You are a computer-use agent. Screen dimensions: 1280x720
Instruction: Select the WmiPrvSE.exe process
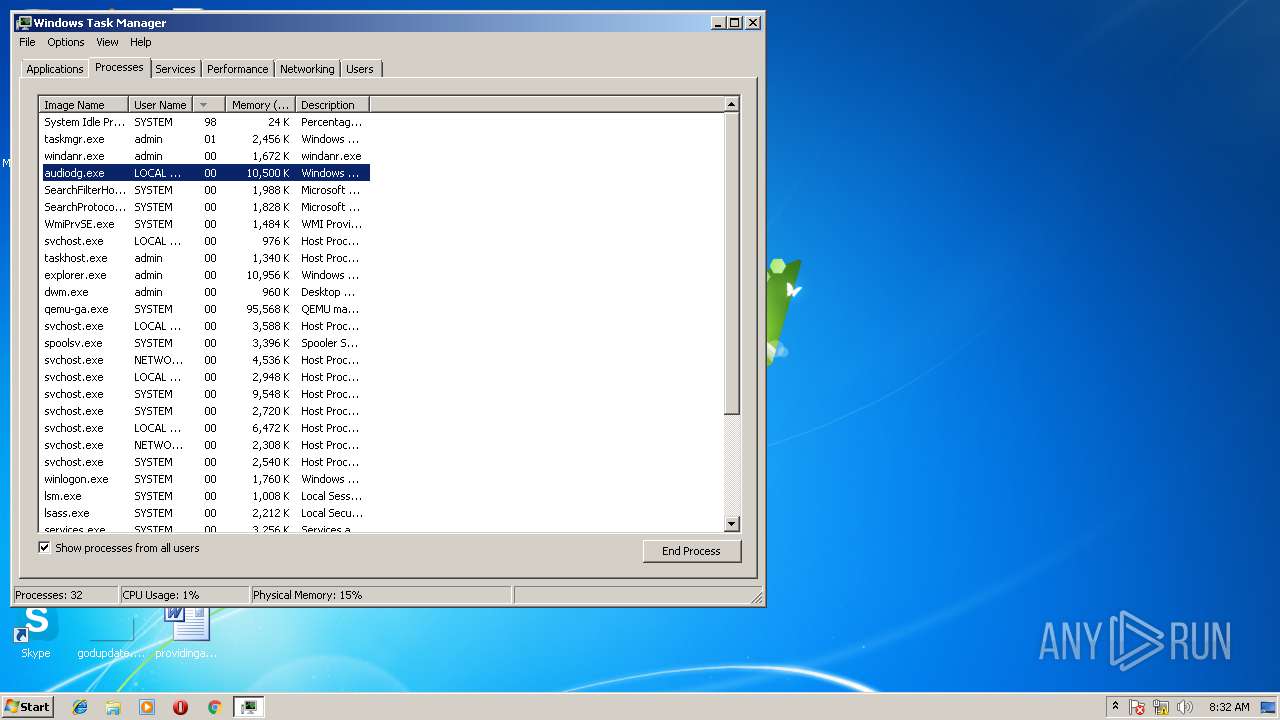click(x=204, y=224)
